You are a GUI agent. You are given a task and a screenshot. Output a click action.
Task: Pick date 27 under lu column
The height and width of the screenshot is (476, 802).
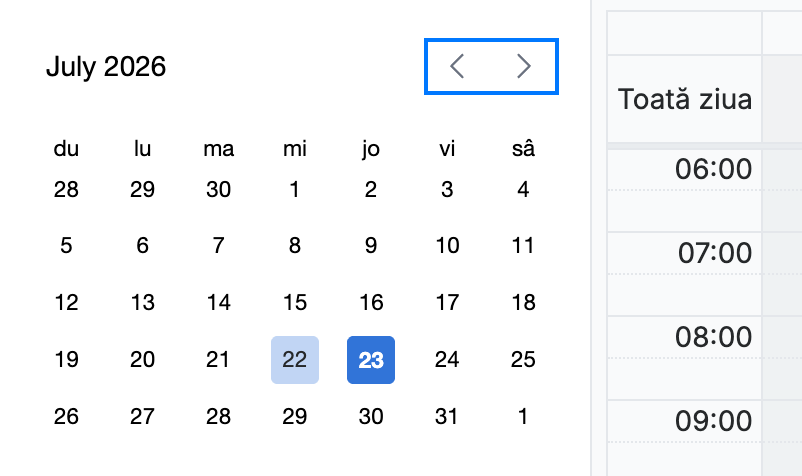[x=142, y=417]
